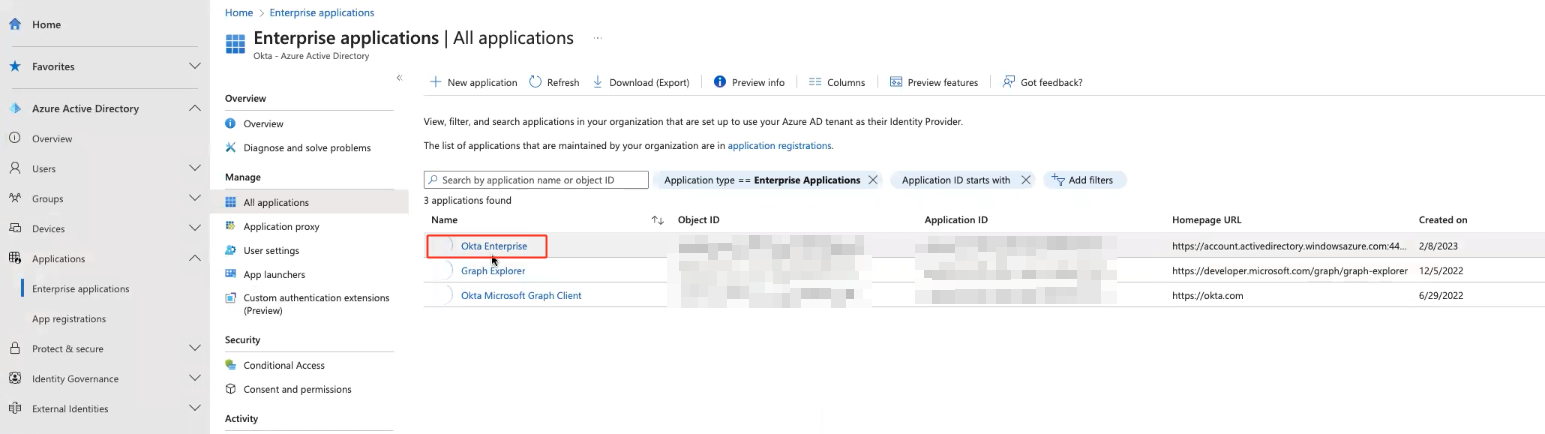The image size is (1545, 434).
Task: Click the search by application name box
Action: pyautogui.click(x=536, y=180)
